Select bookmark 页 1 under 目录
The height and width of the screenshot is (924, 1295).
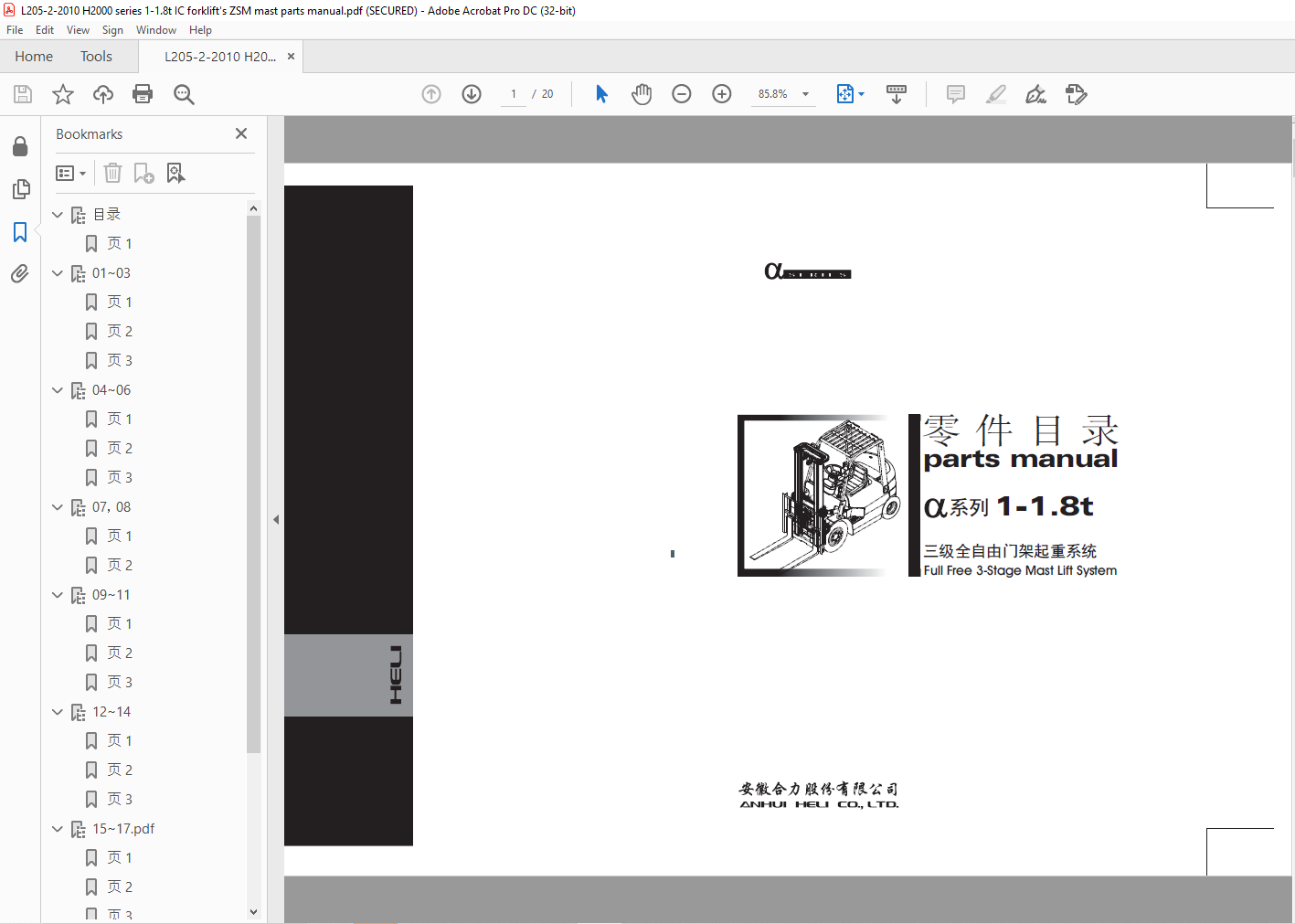[120, 244]
